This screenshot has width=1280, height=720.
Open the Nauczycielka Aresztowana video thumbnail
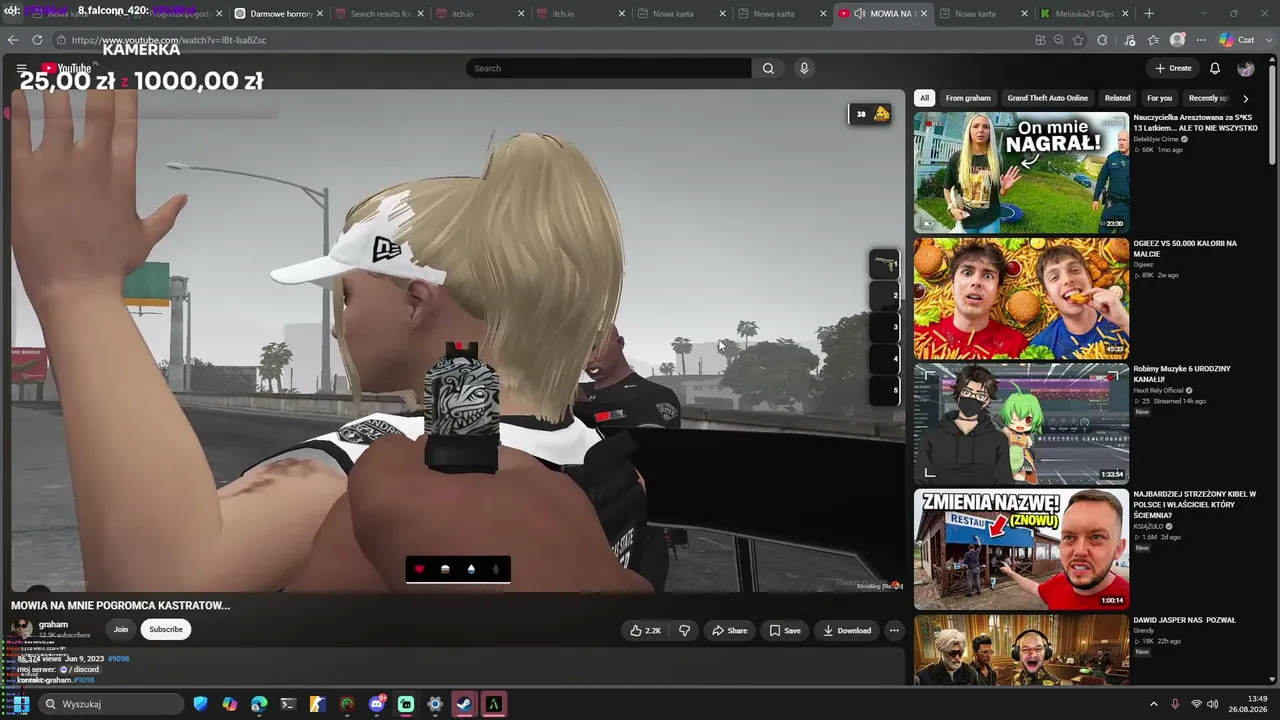coord(1021,172)
